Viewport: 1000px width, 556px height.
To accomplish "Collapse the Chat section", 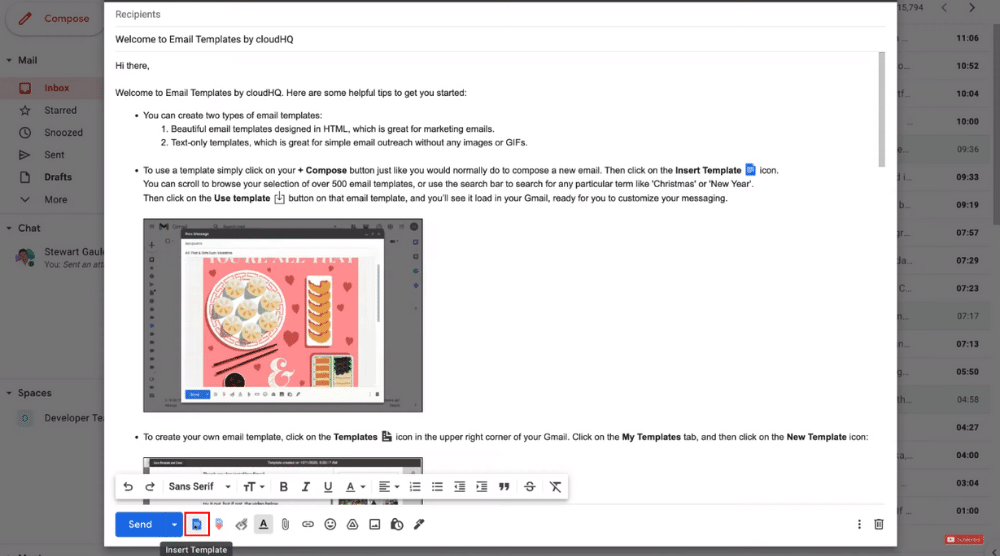I will click(9, 228).
